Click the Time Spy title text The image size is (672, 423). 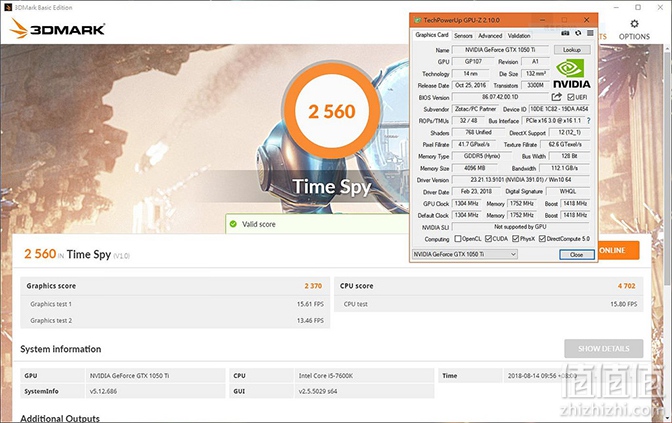click(x=332, y=187)
